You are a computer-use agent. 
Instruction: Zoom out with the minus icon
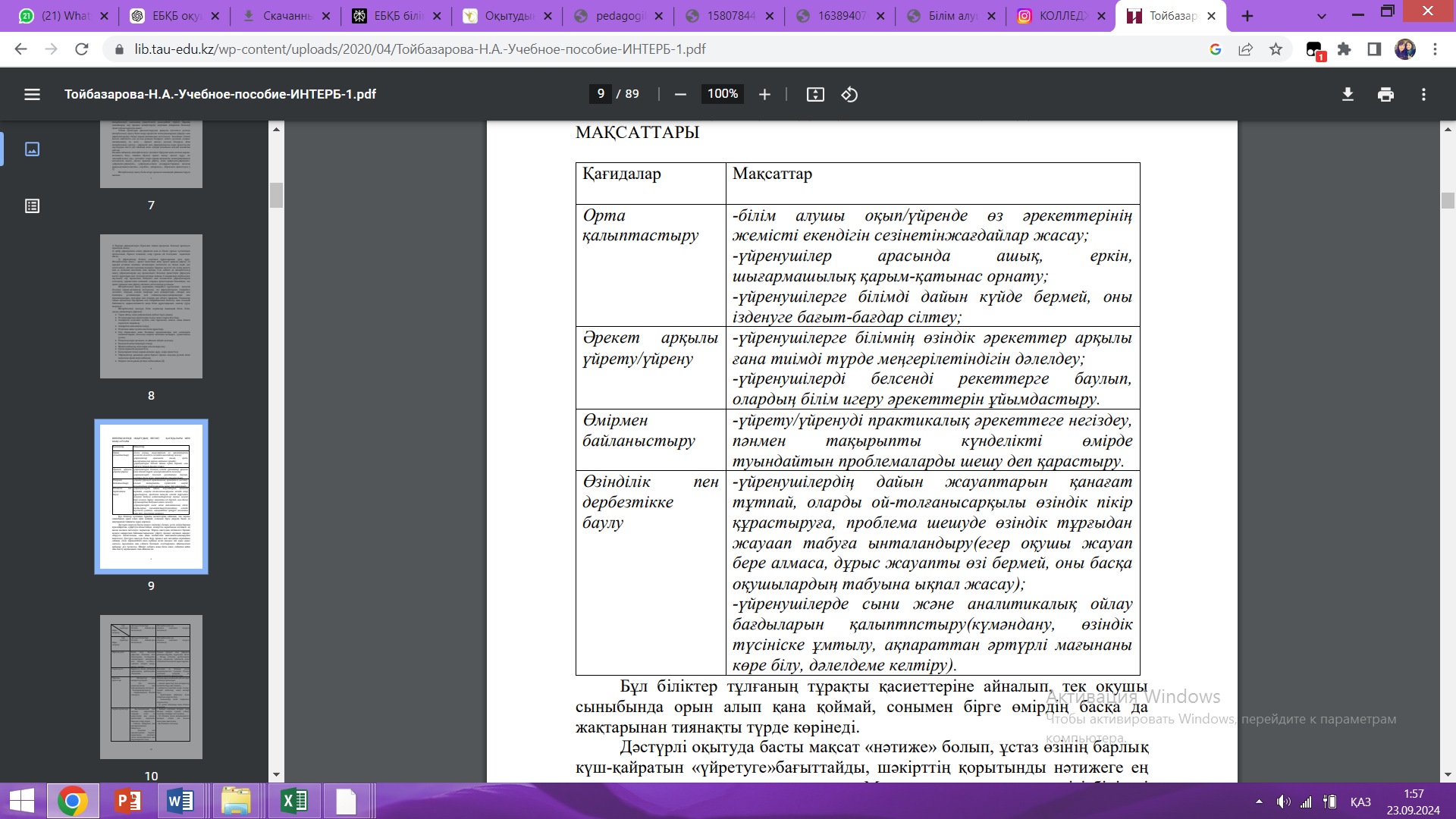(x=680, y=94)
